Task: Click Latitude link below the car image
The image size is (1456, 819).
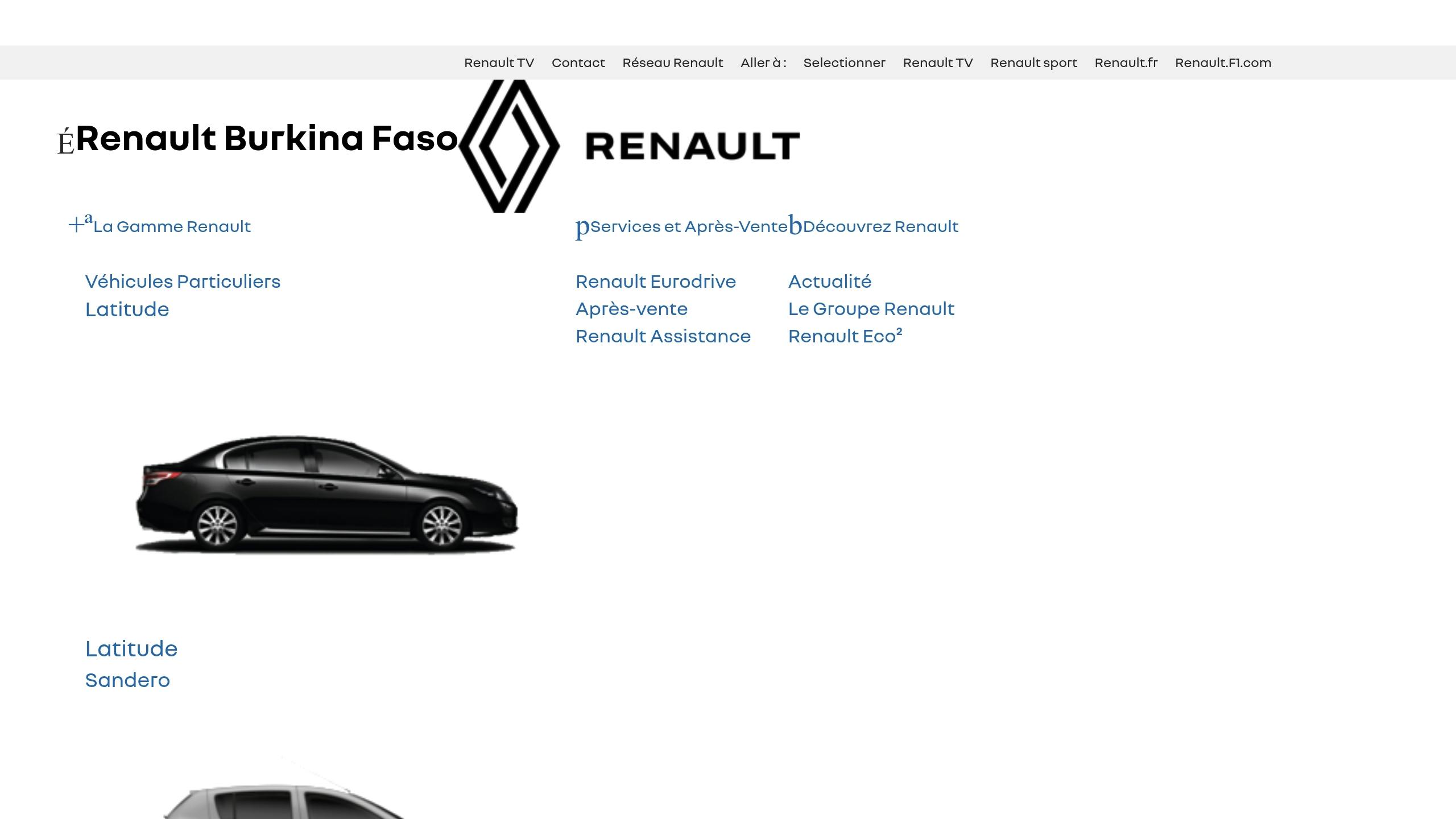Action: 131,648
